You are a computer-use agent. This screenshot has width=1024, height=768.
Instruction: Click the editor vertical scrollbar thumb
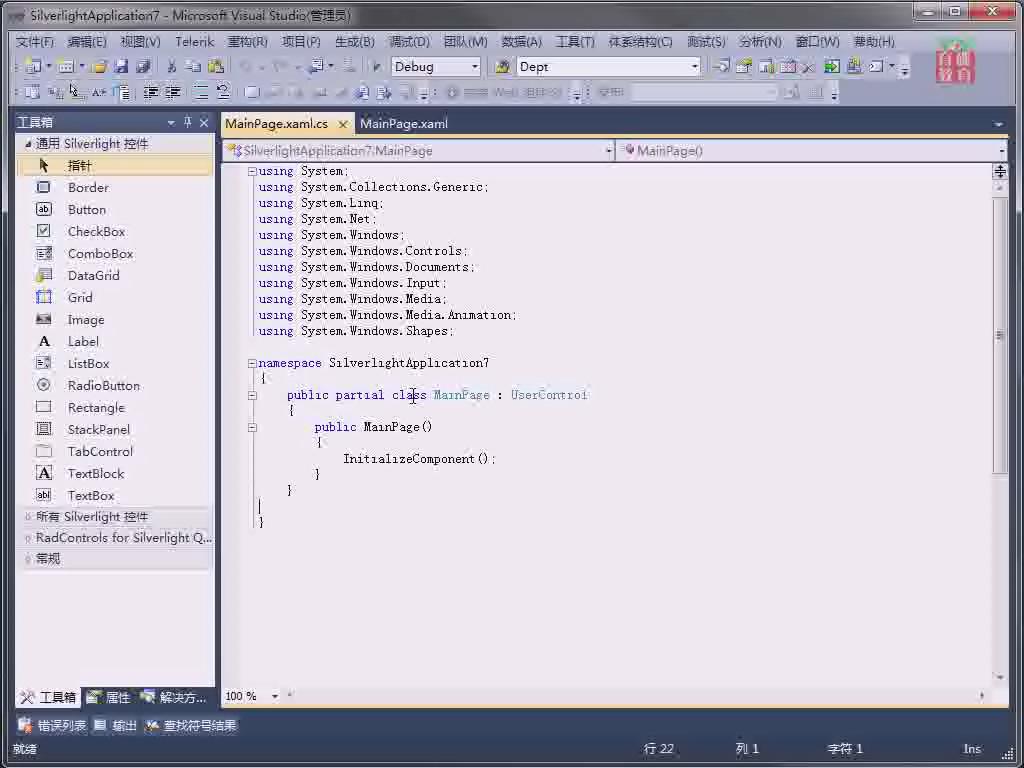point(999,336)
